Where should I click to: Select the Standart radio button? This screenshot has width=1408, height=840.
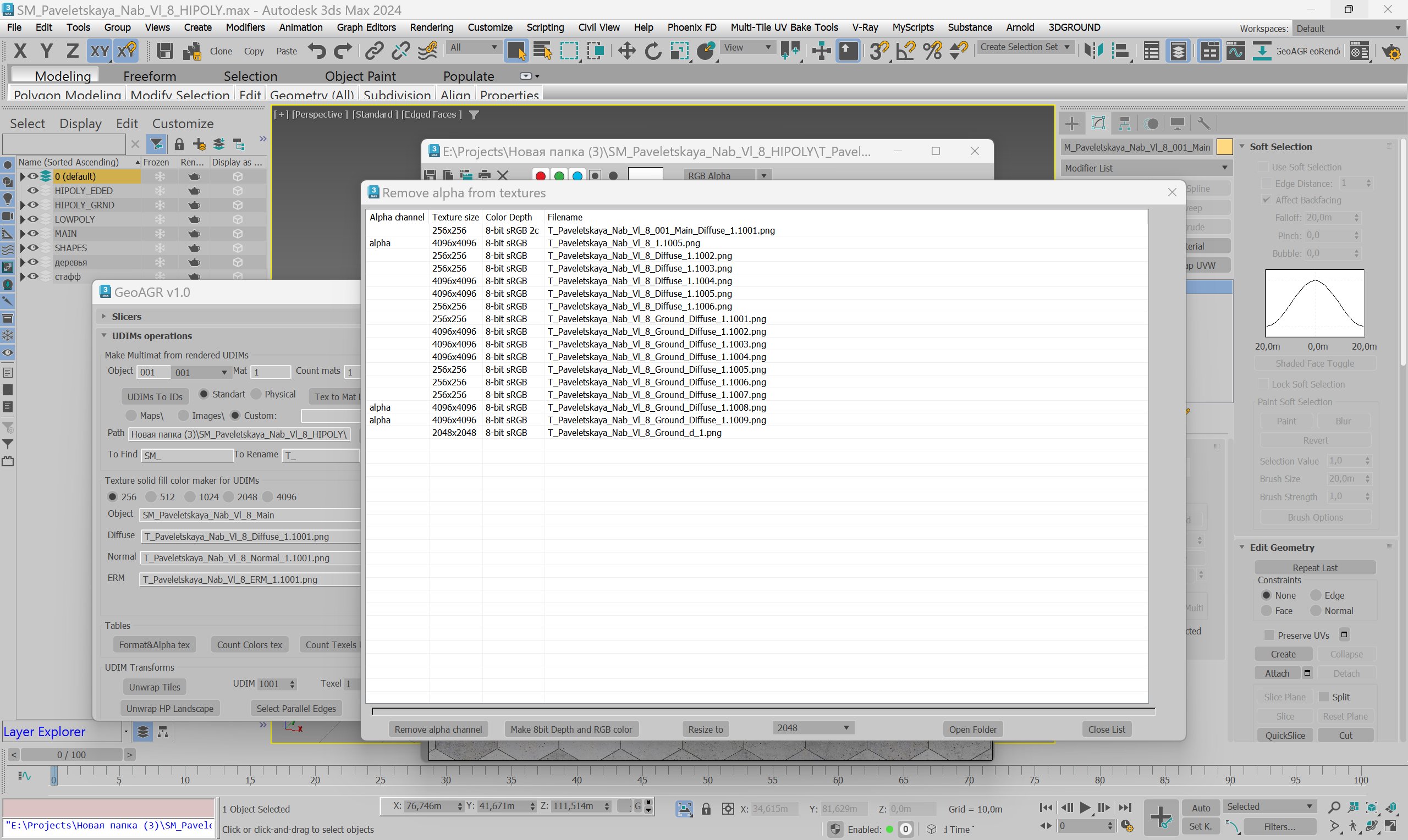pyautogui.click(x=204, y=394)
